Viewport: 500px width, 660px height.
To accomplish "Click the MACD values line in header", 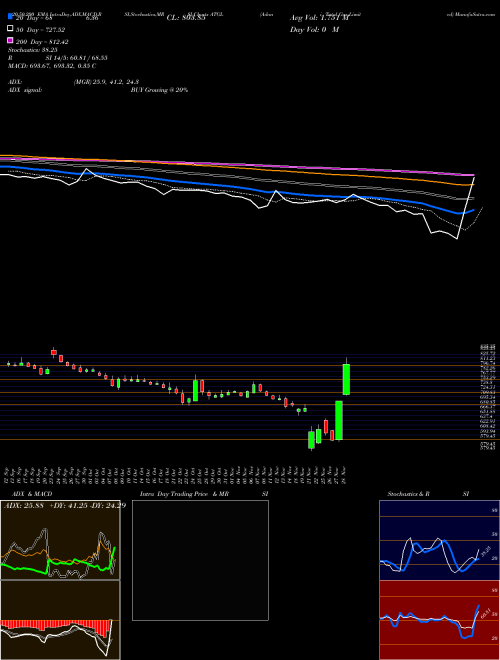I will [52, 66].
